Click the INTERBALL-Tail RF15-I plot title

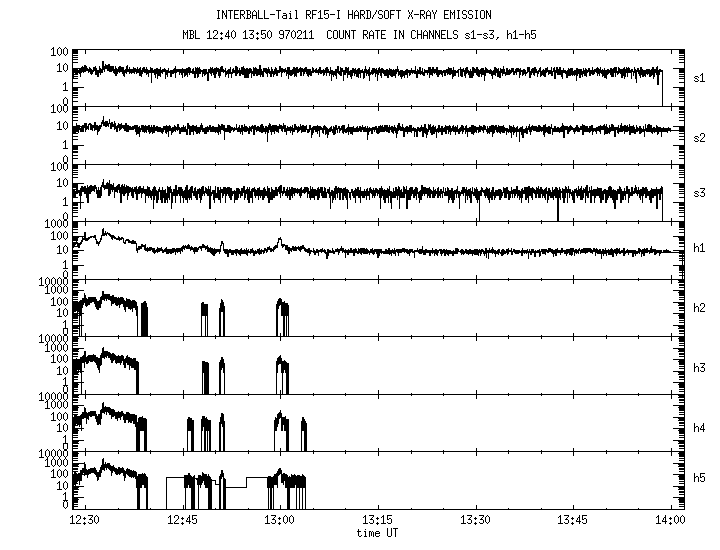(x=353, y=15)
